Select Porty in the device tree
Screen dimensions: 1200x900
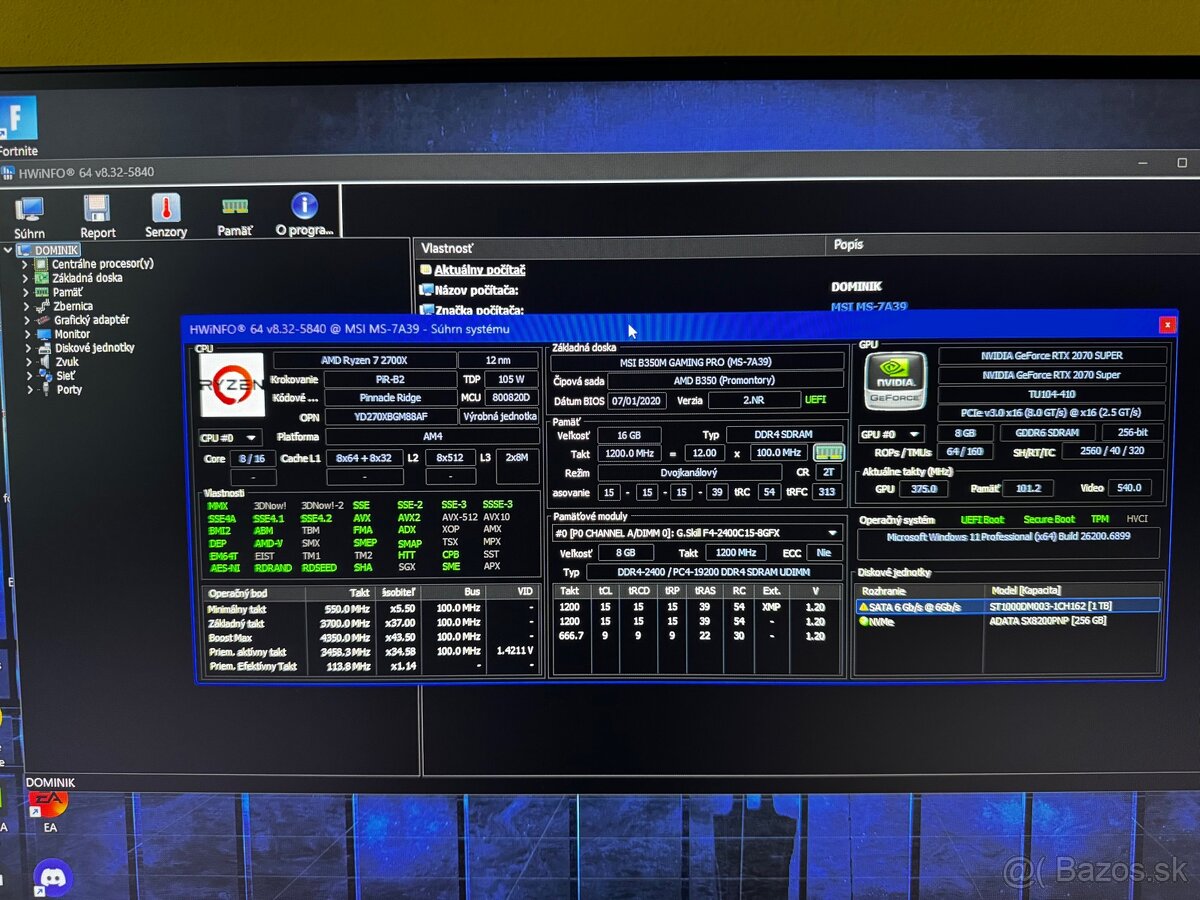coord(69,390)
